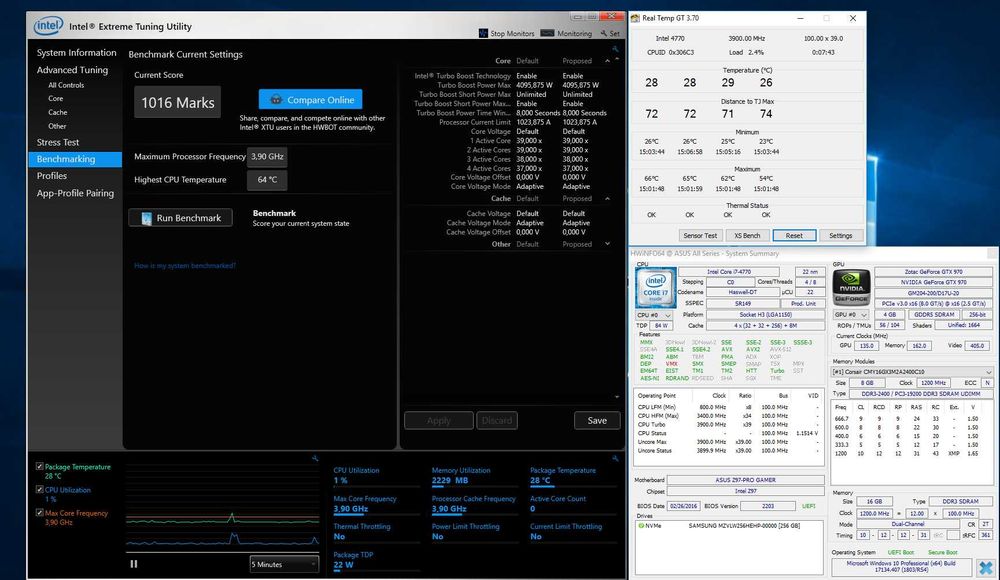
Task: Toggle the Max Core Frequency graph checkbox
Action: [40, 512]
